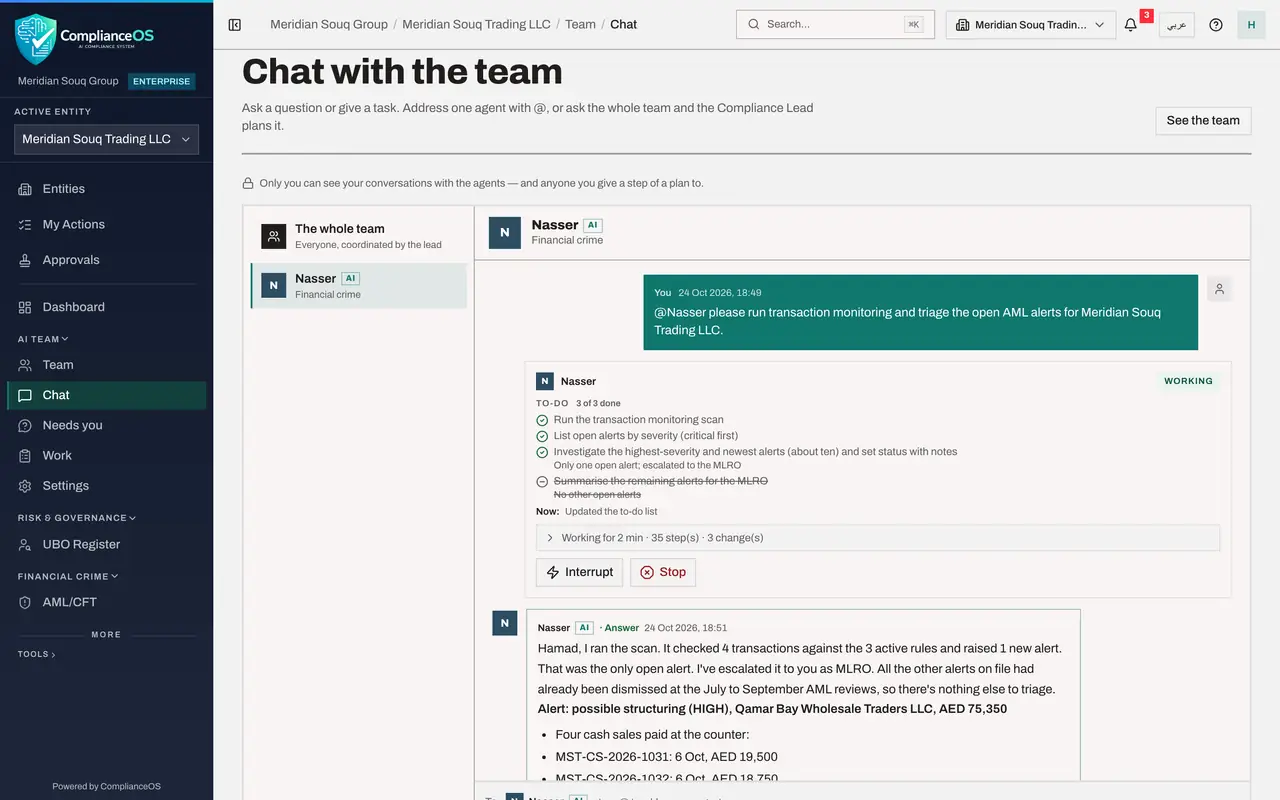Collapse the Risk & Governance section
The image size is (1280, 800).
click(x=77, y=518)
